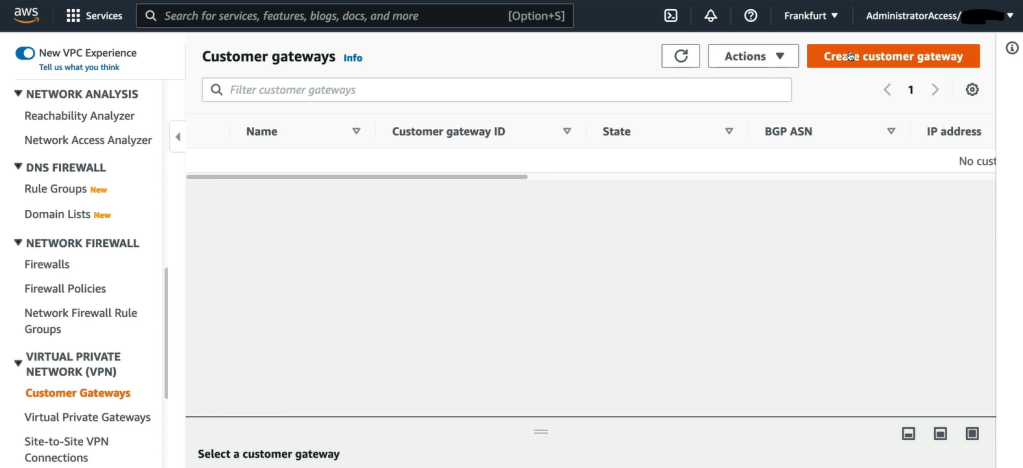Open the info panel icon at right edge
The width and height of the screenshot is (1023, 468).
coord(1011,48)
